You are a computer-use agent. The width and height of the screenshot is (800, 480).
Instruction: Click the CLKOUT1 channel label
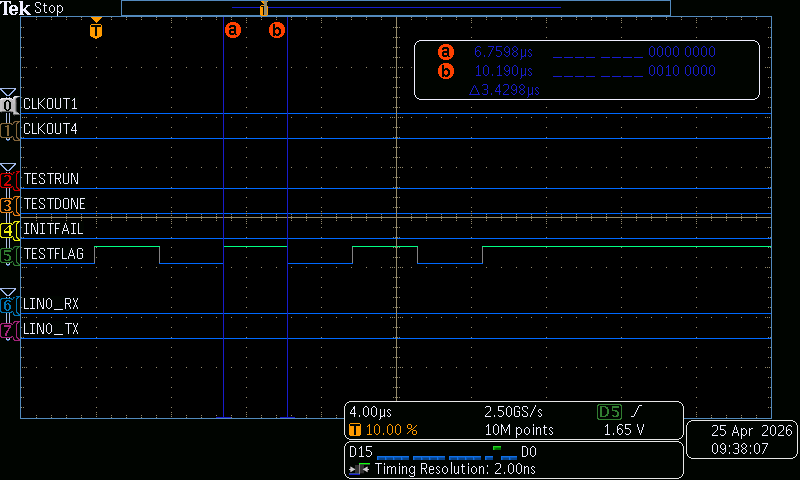(x=50, y=104)
